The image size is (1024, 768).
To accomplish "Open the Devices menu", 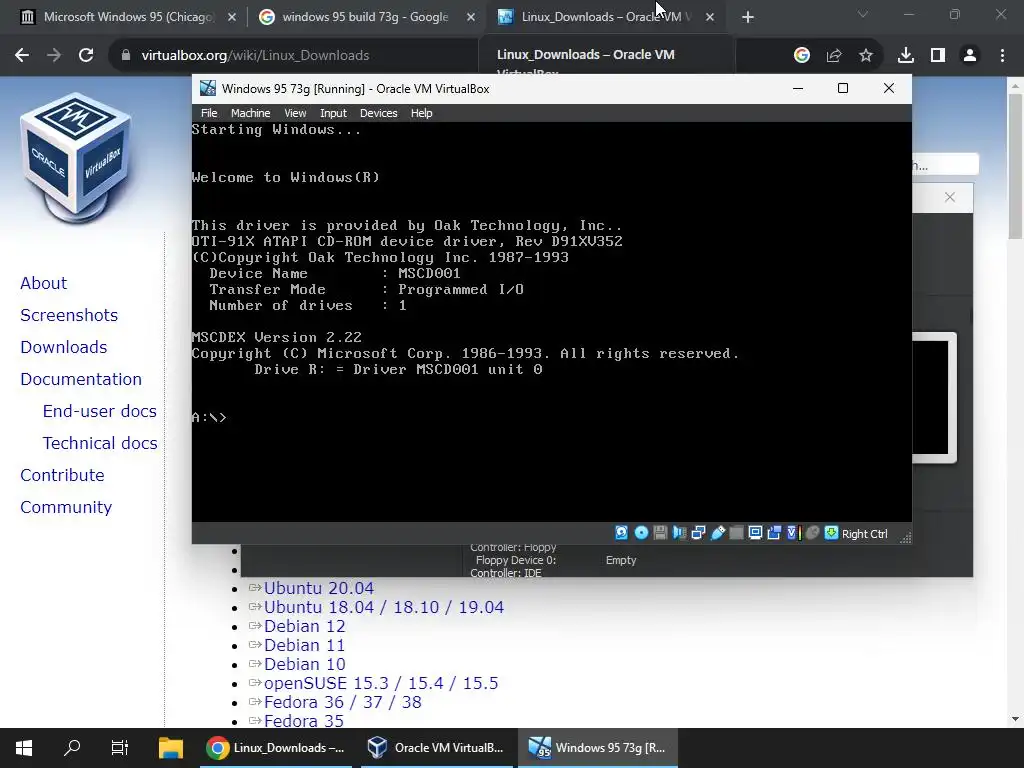I will point(378,113).
